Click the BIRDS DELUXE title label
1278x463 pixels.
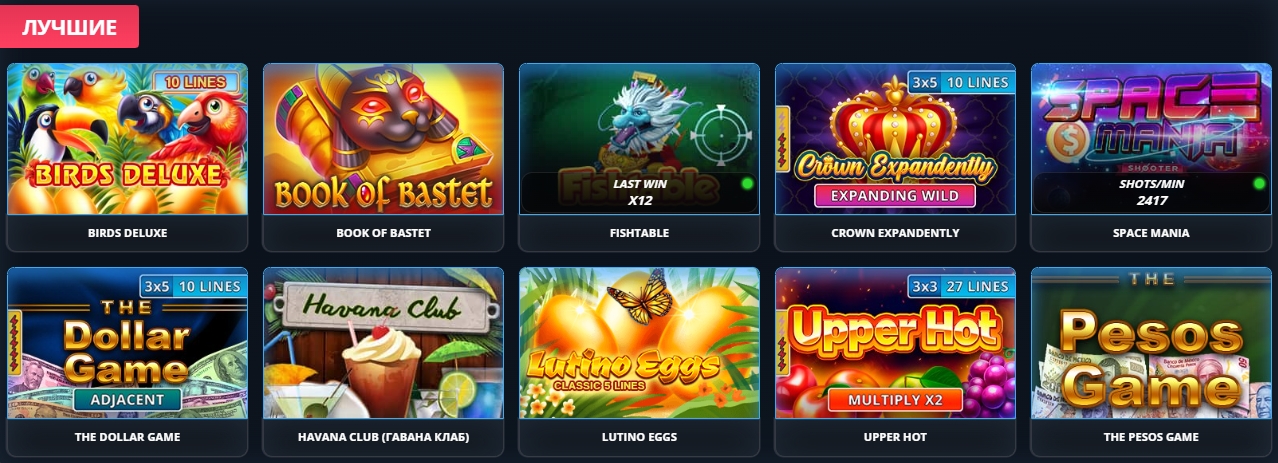(x=127, y=233)
